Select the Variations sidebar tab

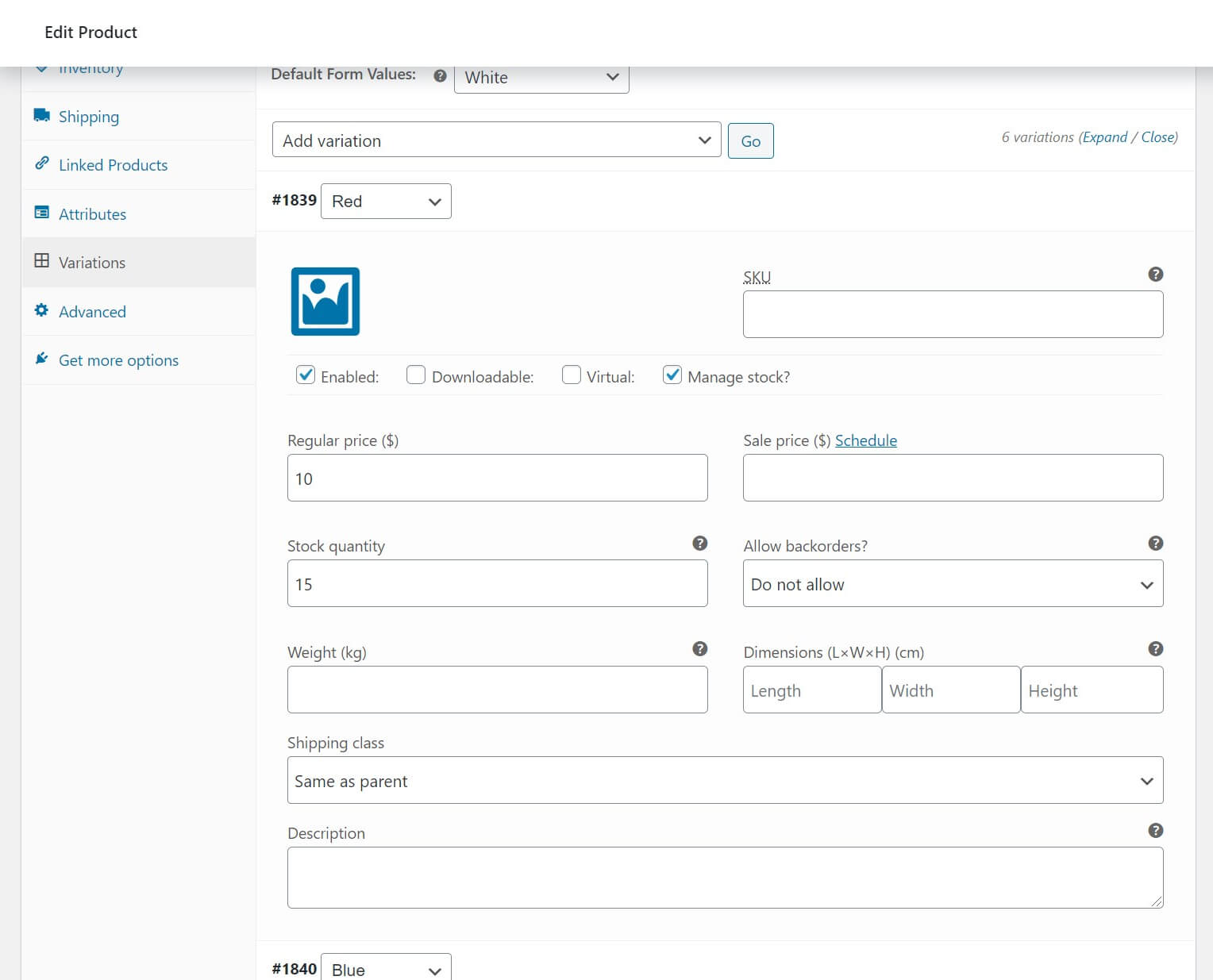pos(91,262)
